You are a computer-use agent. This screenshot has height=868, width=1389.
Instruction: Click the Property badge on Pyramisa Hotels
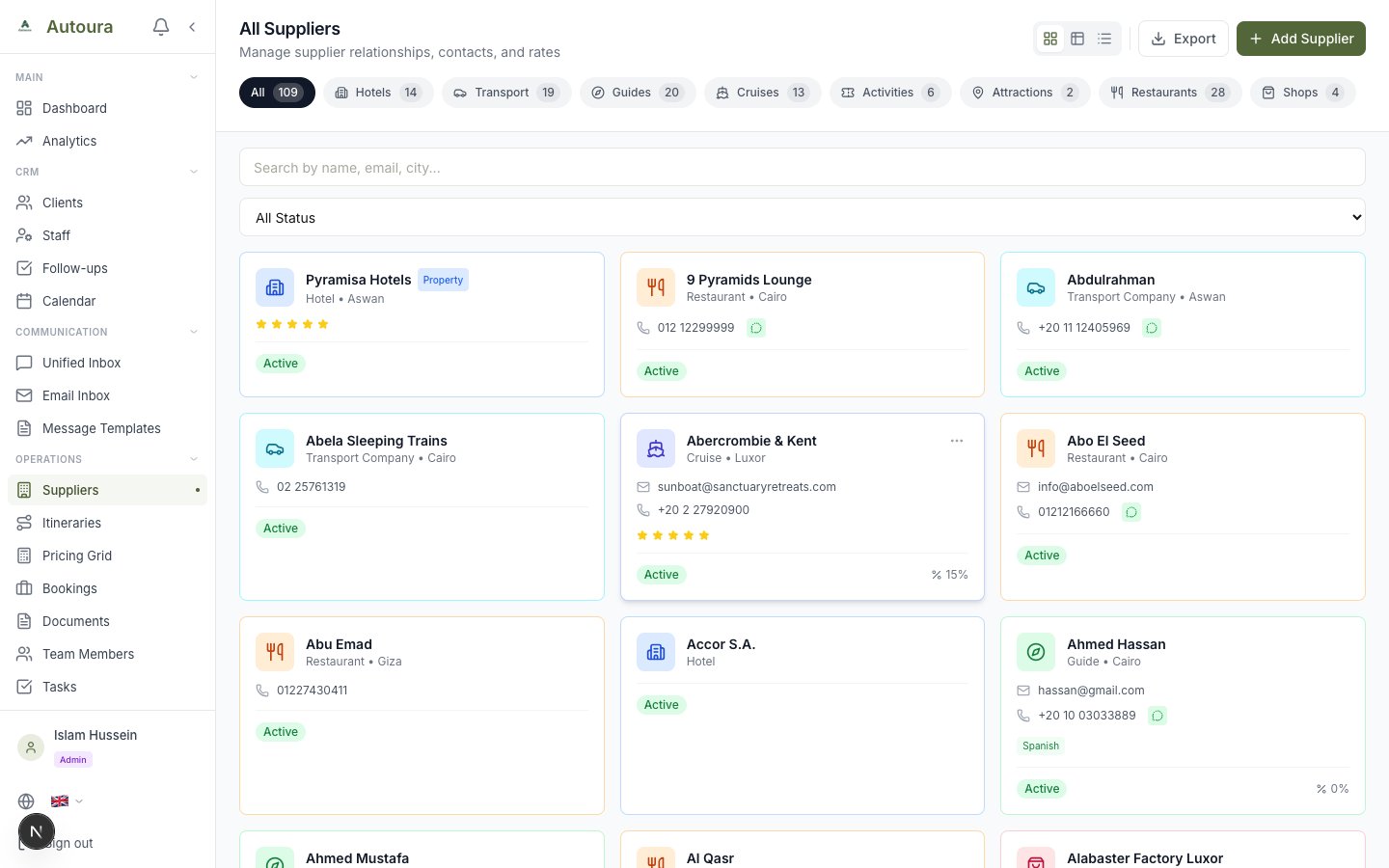click(443, 280)
